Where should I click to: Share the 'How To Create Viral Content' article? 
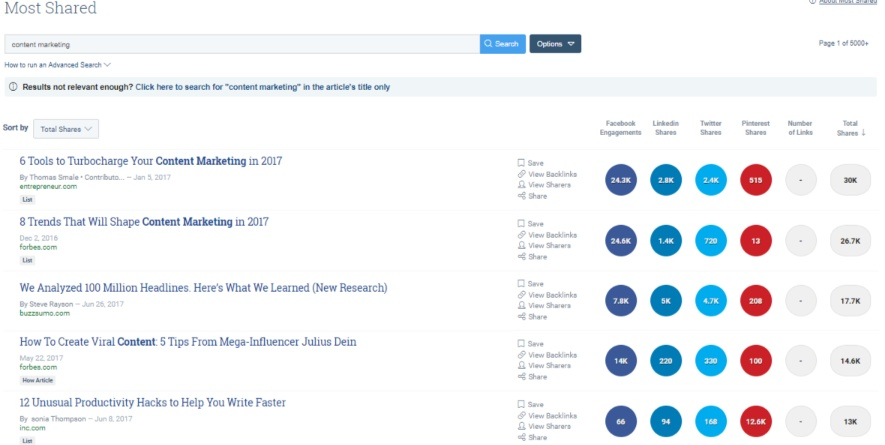pyautogui.click(x=537, y=377)
